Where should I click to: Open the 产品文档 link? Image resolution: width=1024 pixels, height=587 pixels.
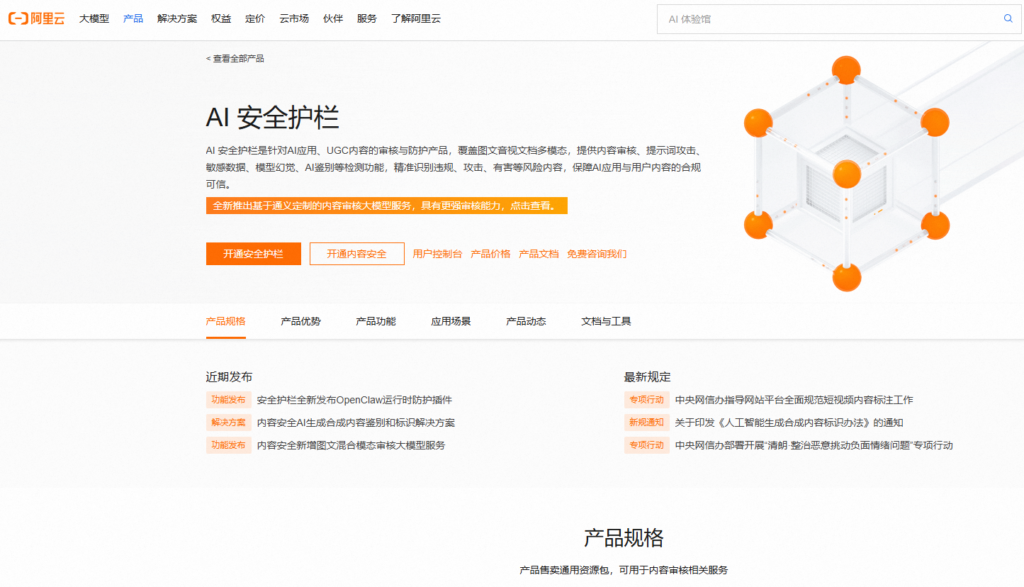point(539,254)
